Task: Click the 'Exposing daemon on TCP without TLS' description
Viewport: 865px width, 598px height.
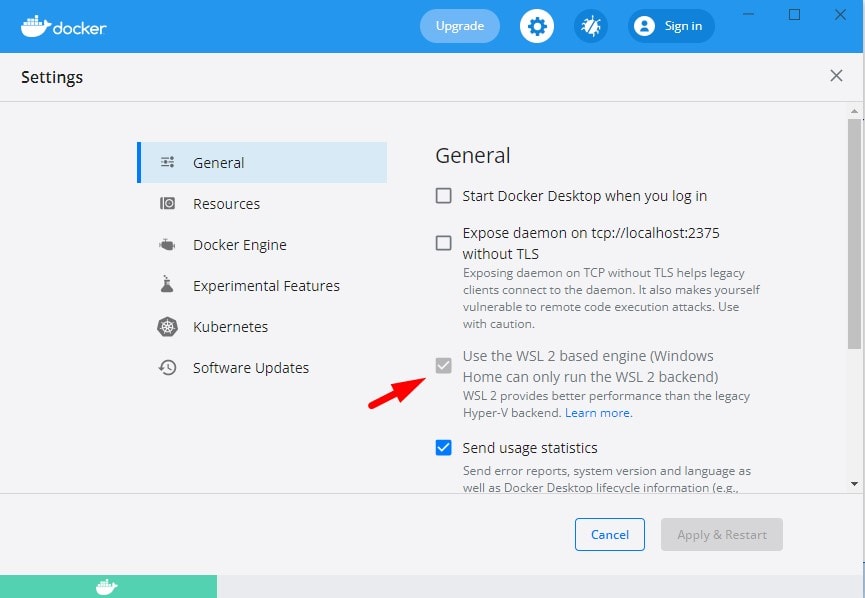Action: 611,298
